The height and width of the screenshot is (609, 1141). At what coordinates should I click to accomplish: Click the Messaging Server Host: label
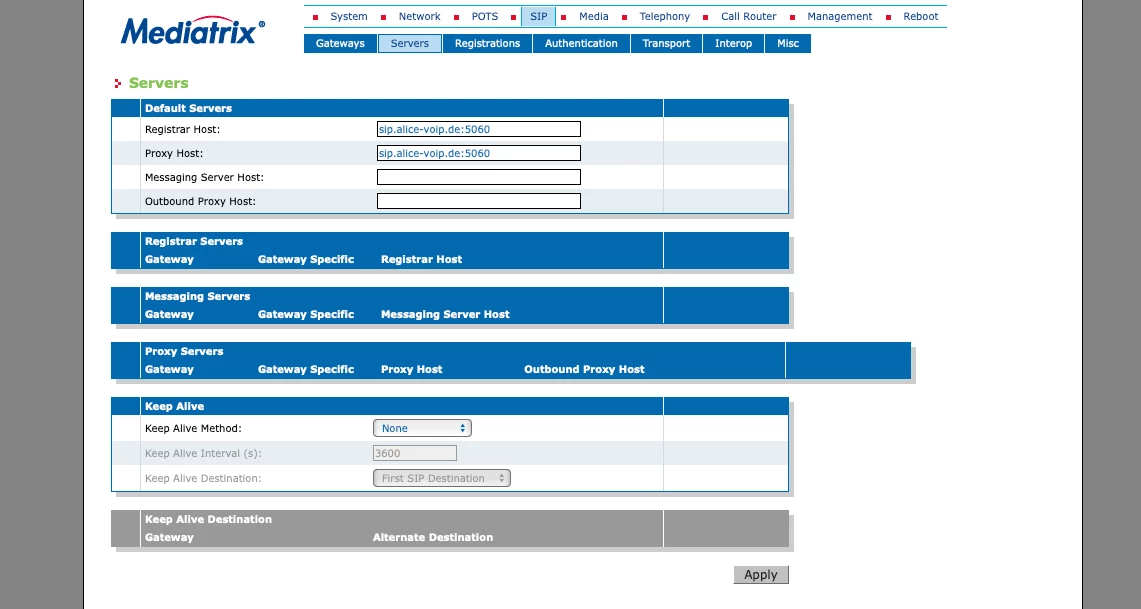pos(204,178)
